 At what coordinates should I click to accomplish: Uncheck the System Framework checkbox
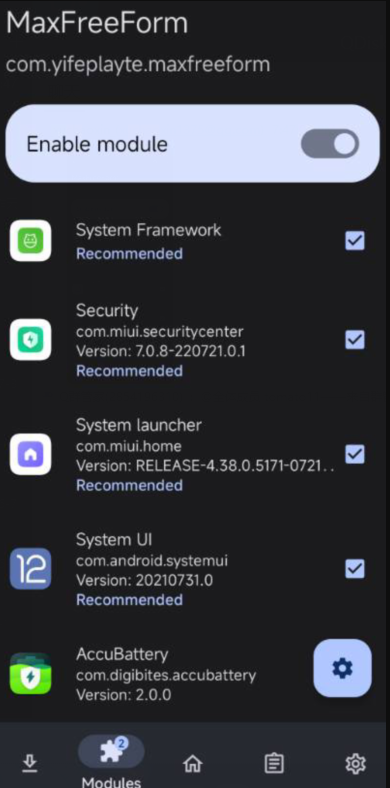355,241
